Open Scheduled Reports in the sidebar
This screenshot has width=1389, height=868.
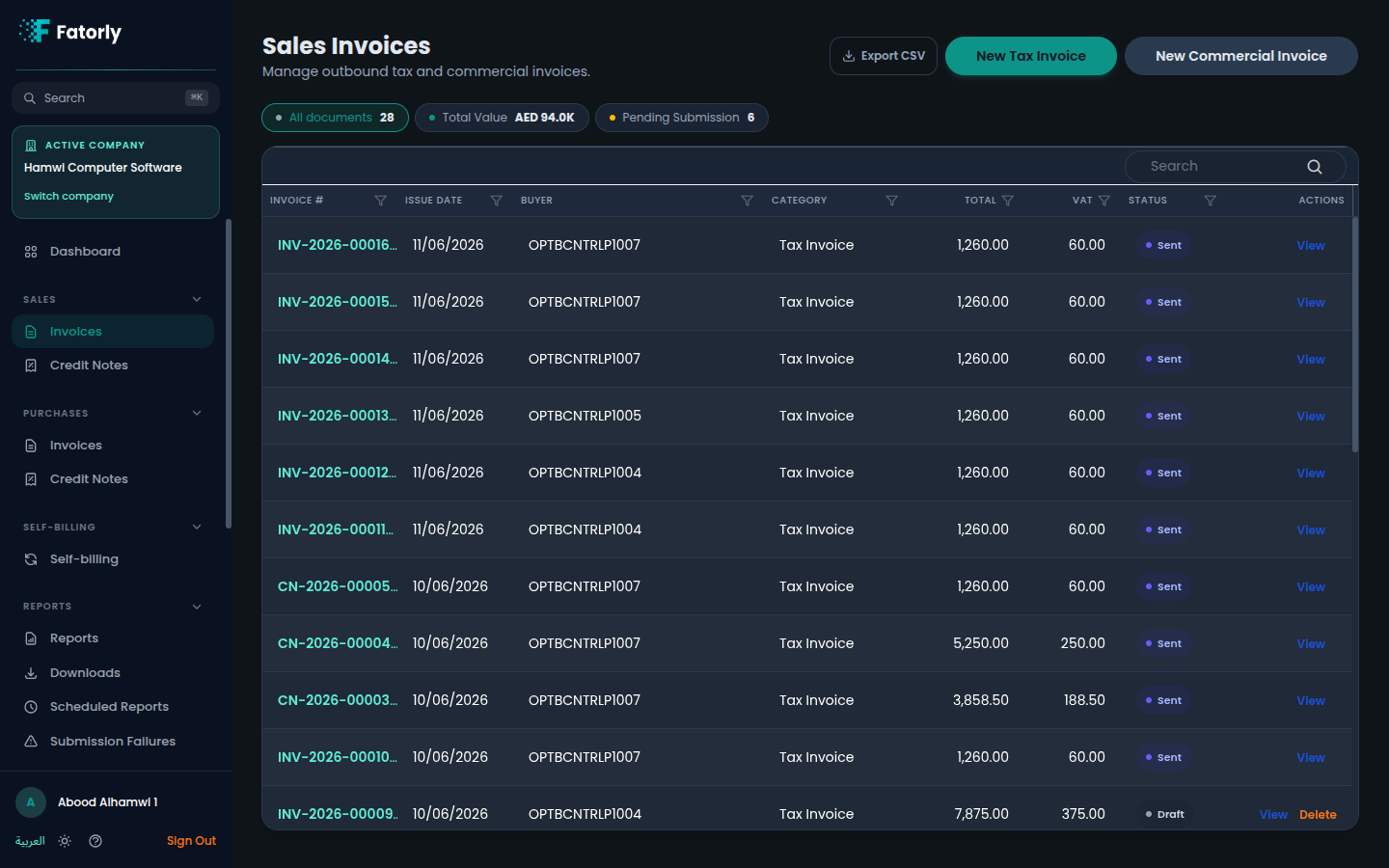pyautogui.click(x=113, y=707)
